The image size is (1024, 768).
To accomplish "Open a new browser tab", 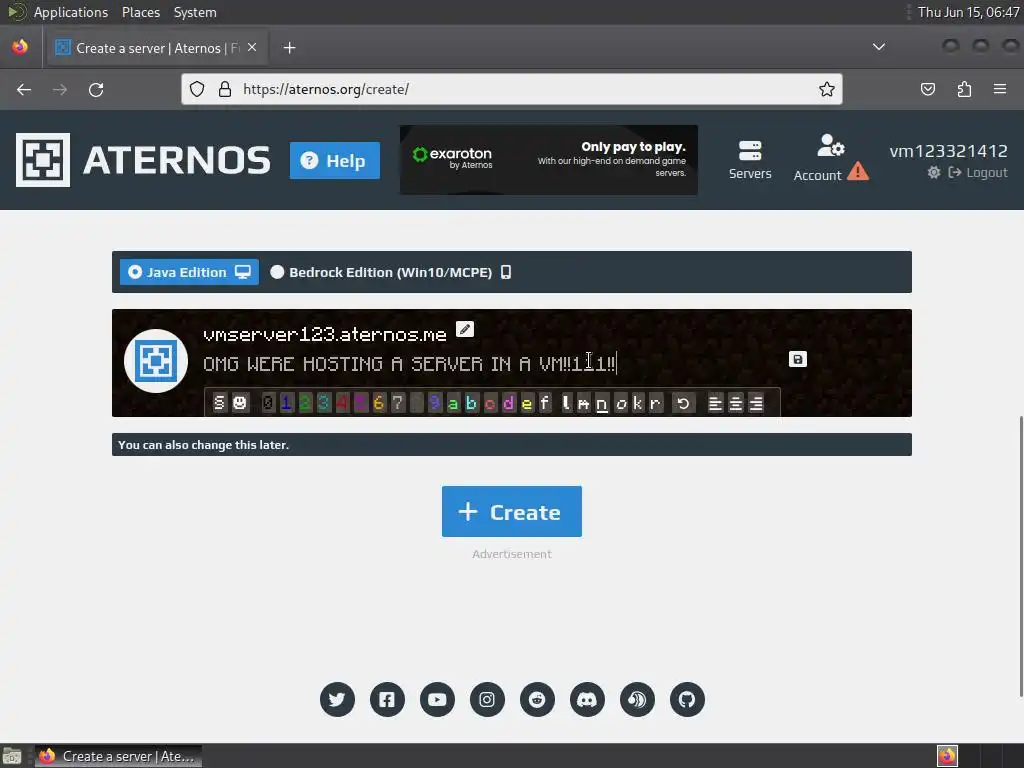I will click(289, 48).
